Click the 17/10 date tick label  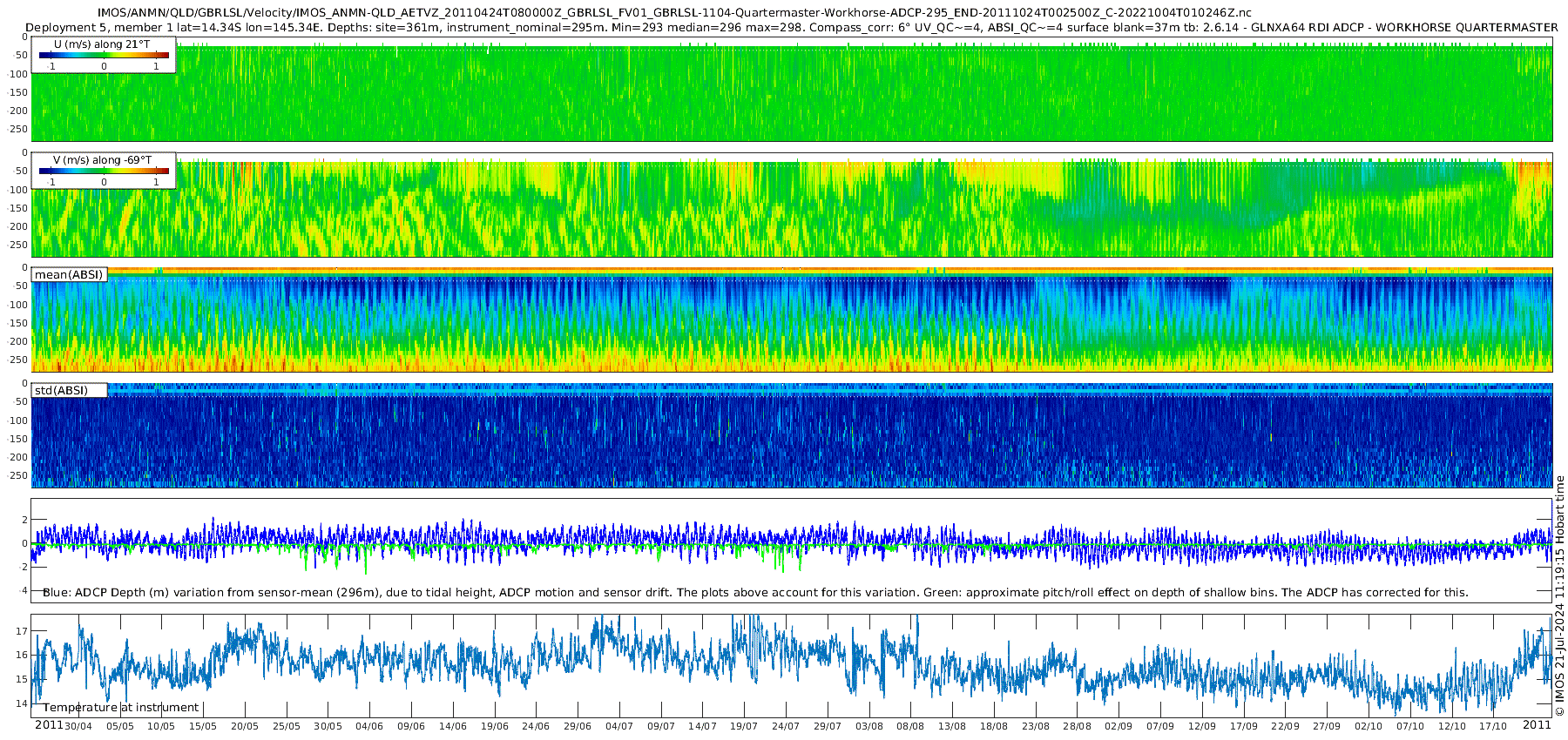[x=1493, y=726]
